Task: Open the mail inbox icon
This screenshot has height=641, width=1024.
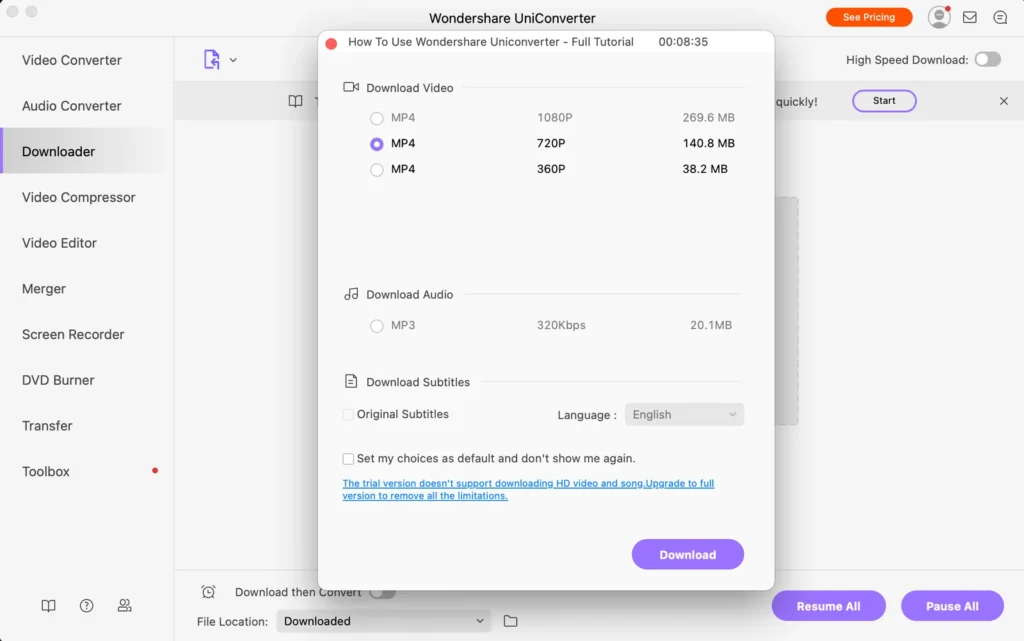Action: tap(970, 18)
